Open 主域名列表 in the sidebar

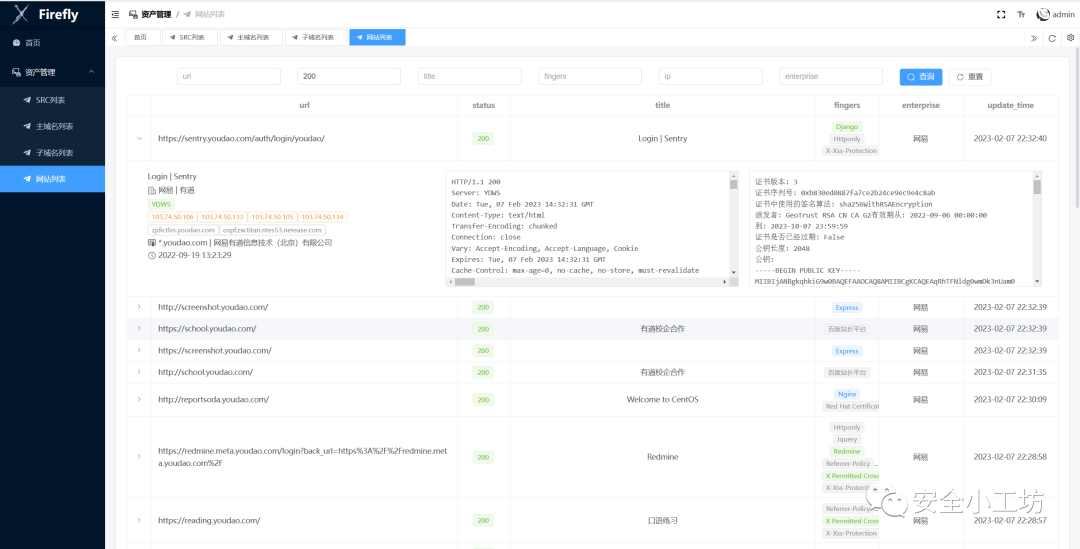click(52, 126)
